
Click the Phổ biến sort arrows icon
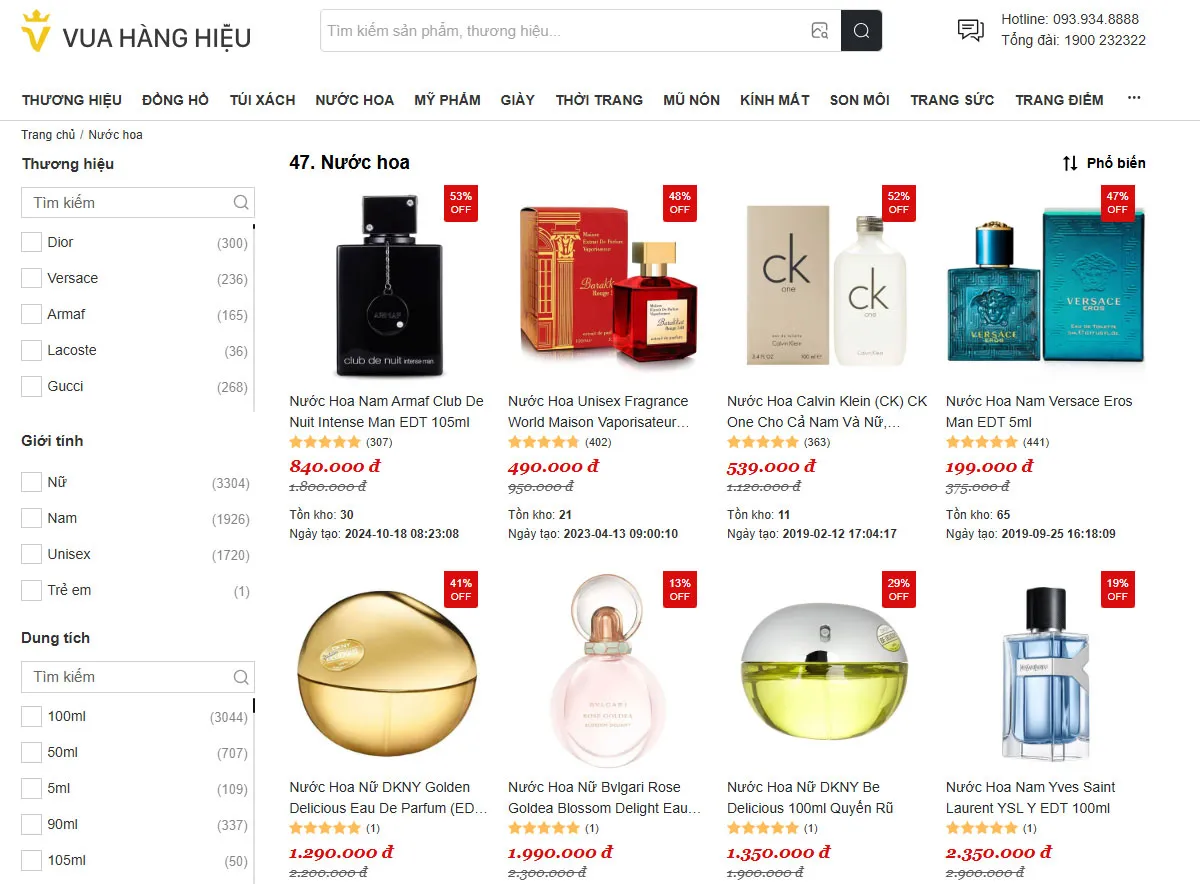pos(1070,163)
